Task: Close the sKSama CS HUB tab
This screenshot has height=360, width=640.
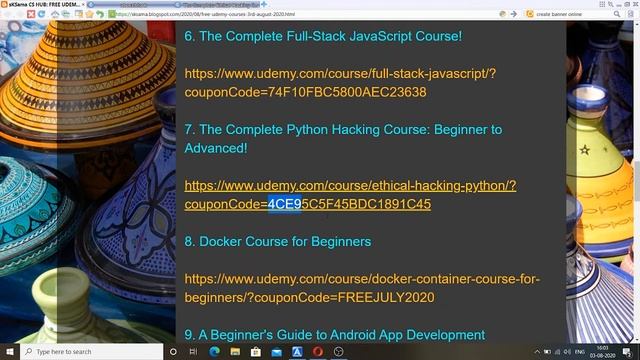Action: [83, 4]
